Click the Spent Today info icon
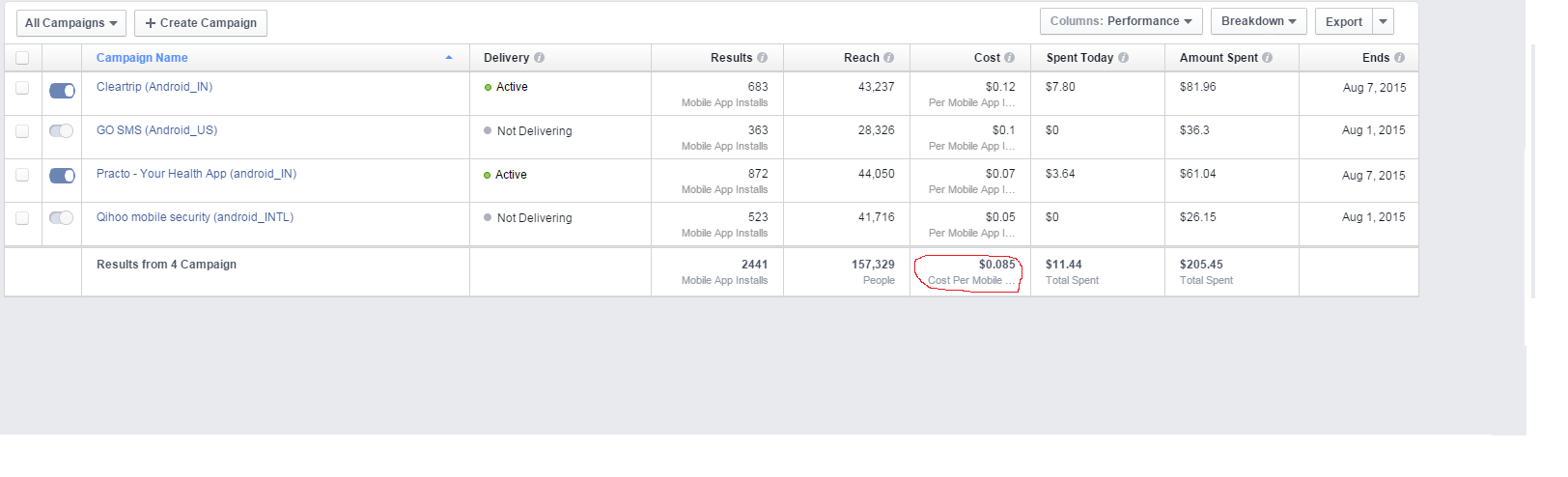 pyautogui.click(x=1124, y=58)
